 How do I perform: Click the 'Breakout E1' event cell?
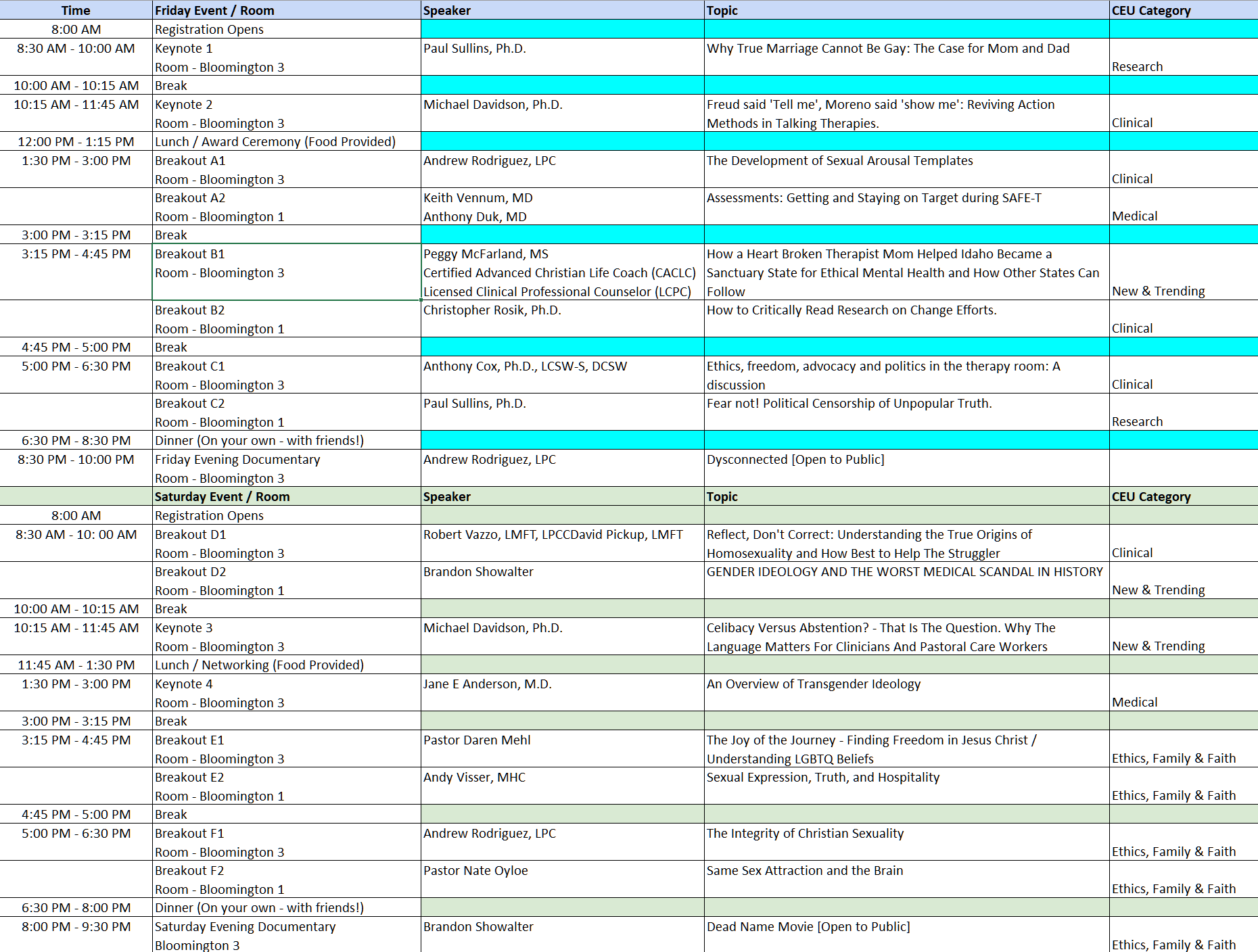(287, 748)
